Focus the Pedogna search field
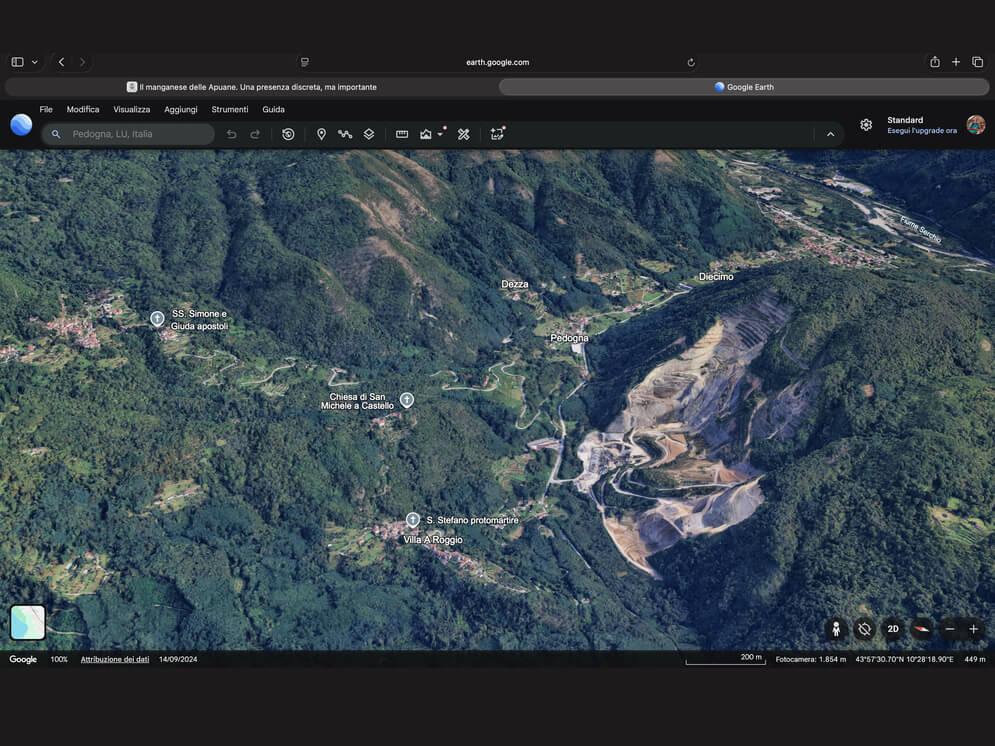The image size is (995, 746). (x=128, y=134)
